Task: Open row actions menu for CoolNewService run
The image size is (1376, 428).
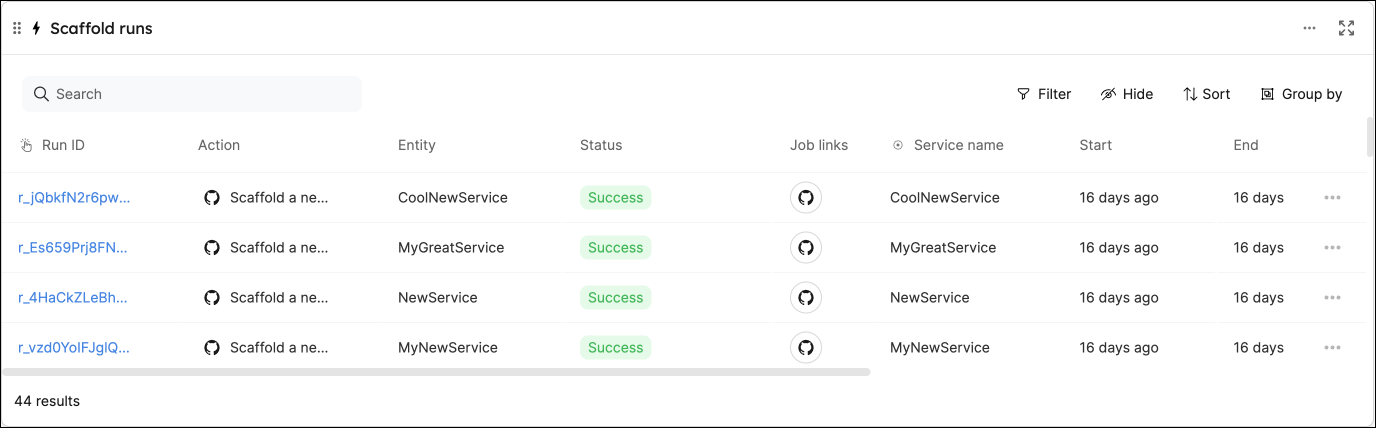Action: pos(1332,198)
